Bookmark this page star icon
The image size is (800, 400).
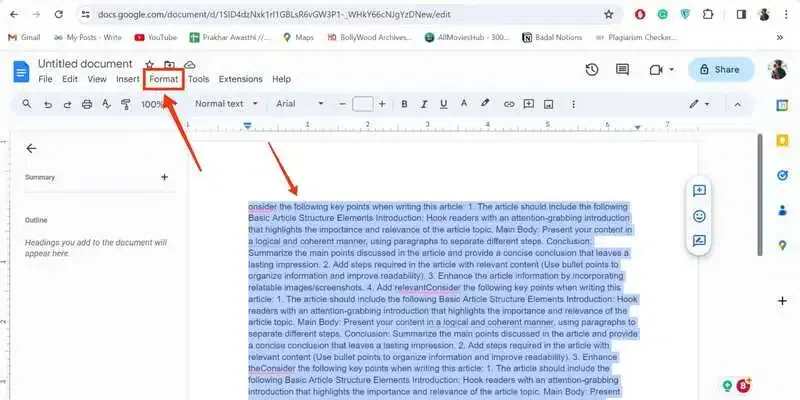pyautogui.click(x=609, y=14)
